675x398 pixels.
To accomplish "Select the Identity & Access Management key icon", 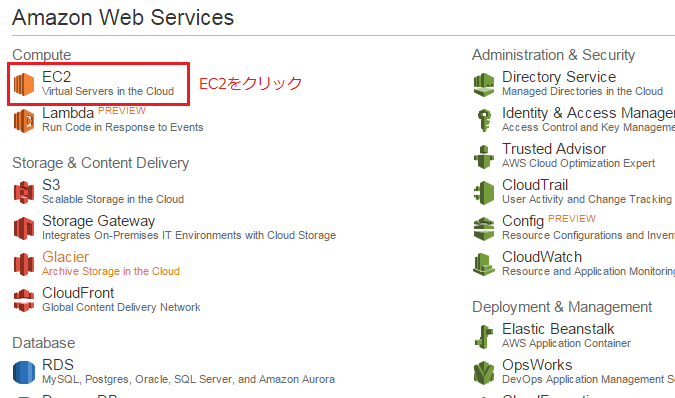I will (x=484, y=120).
